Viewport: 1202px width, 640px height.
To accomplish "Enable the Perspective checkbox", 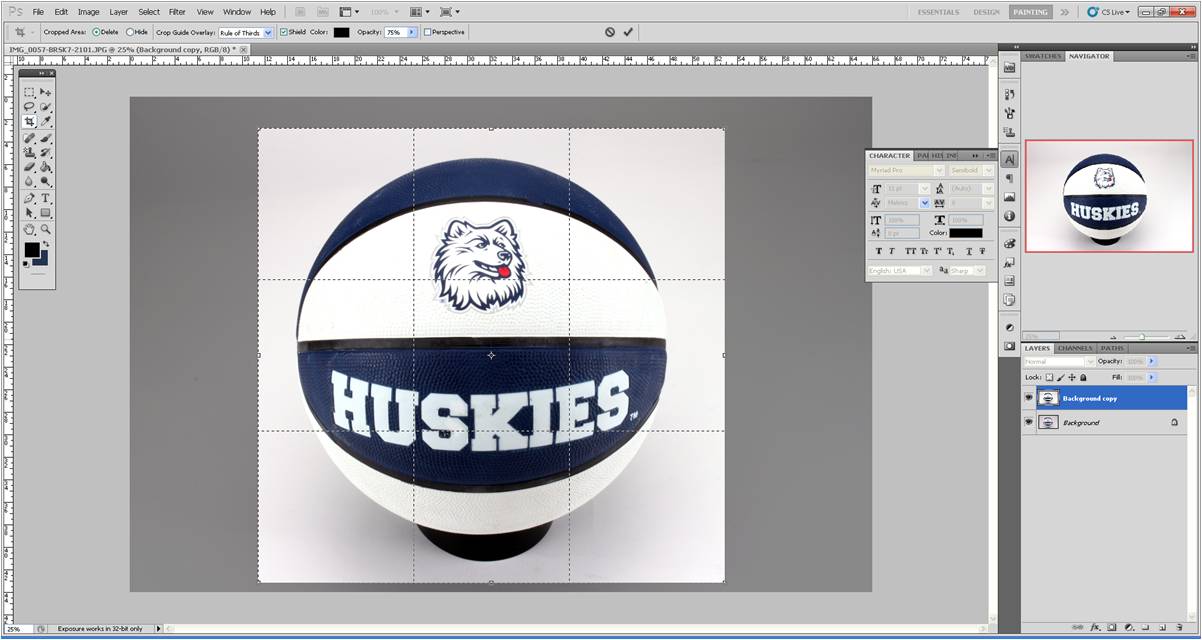I will 428,32.
